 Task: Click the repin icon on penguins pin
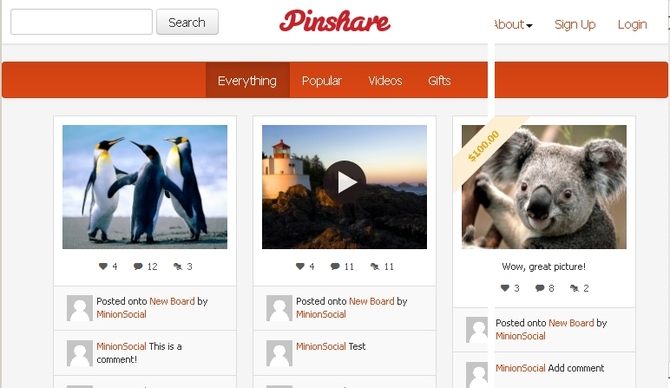point(178,266)
